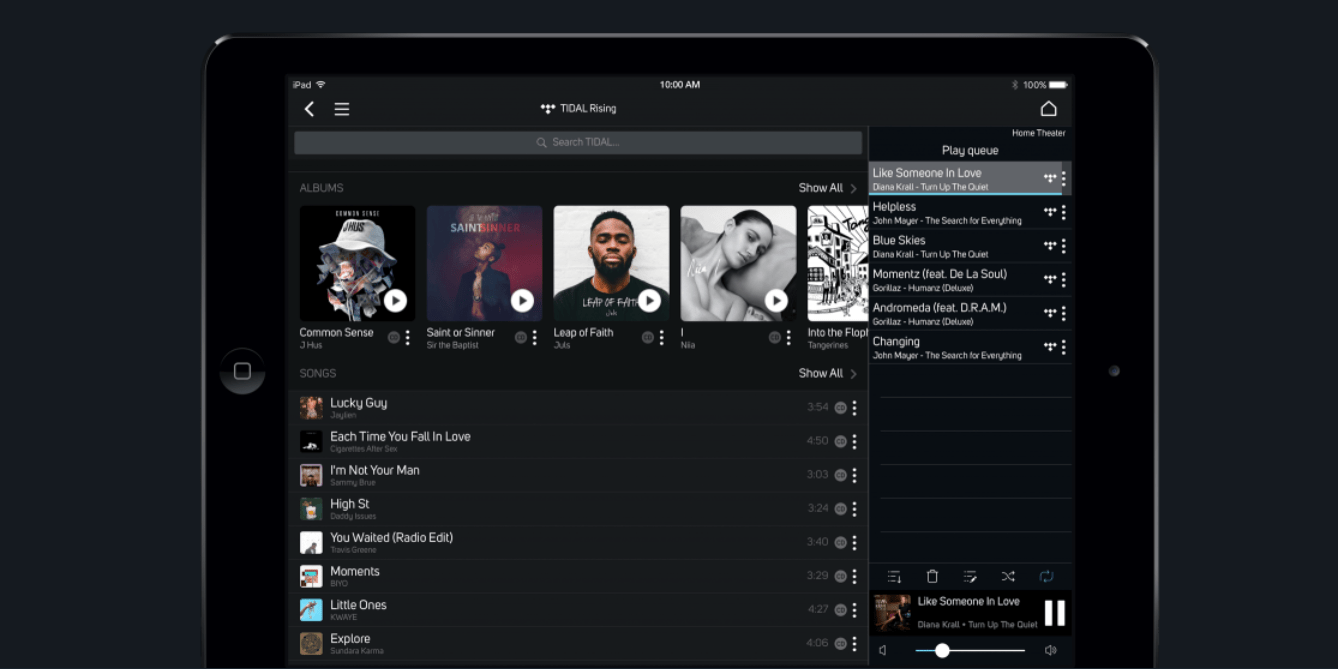This screenshot has width=1338, height=669.
Task: Open now-playing album art thumbnail
Action: (x=893, y=613)
